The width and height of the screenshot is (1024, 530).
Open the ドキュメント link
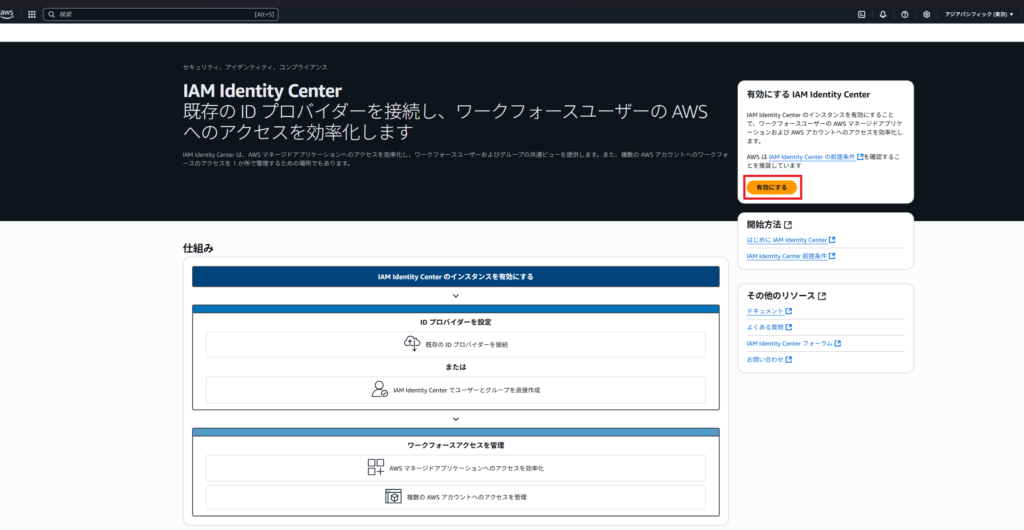769,311
